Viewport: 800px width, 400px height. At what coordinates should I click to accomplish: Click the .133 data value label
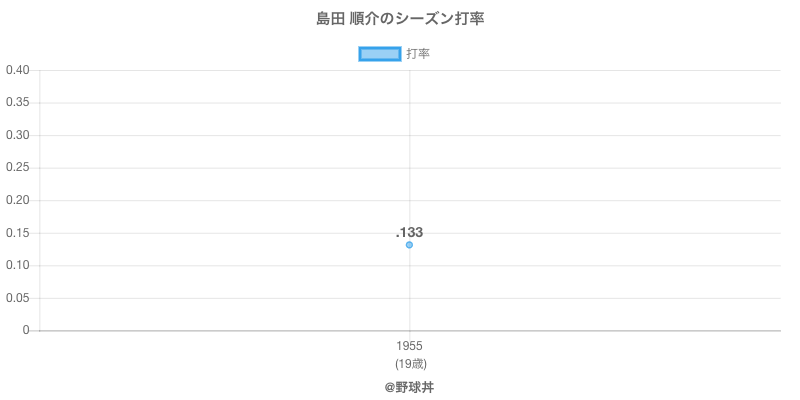409,232
